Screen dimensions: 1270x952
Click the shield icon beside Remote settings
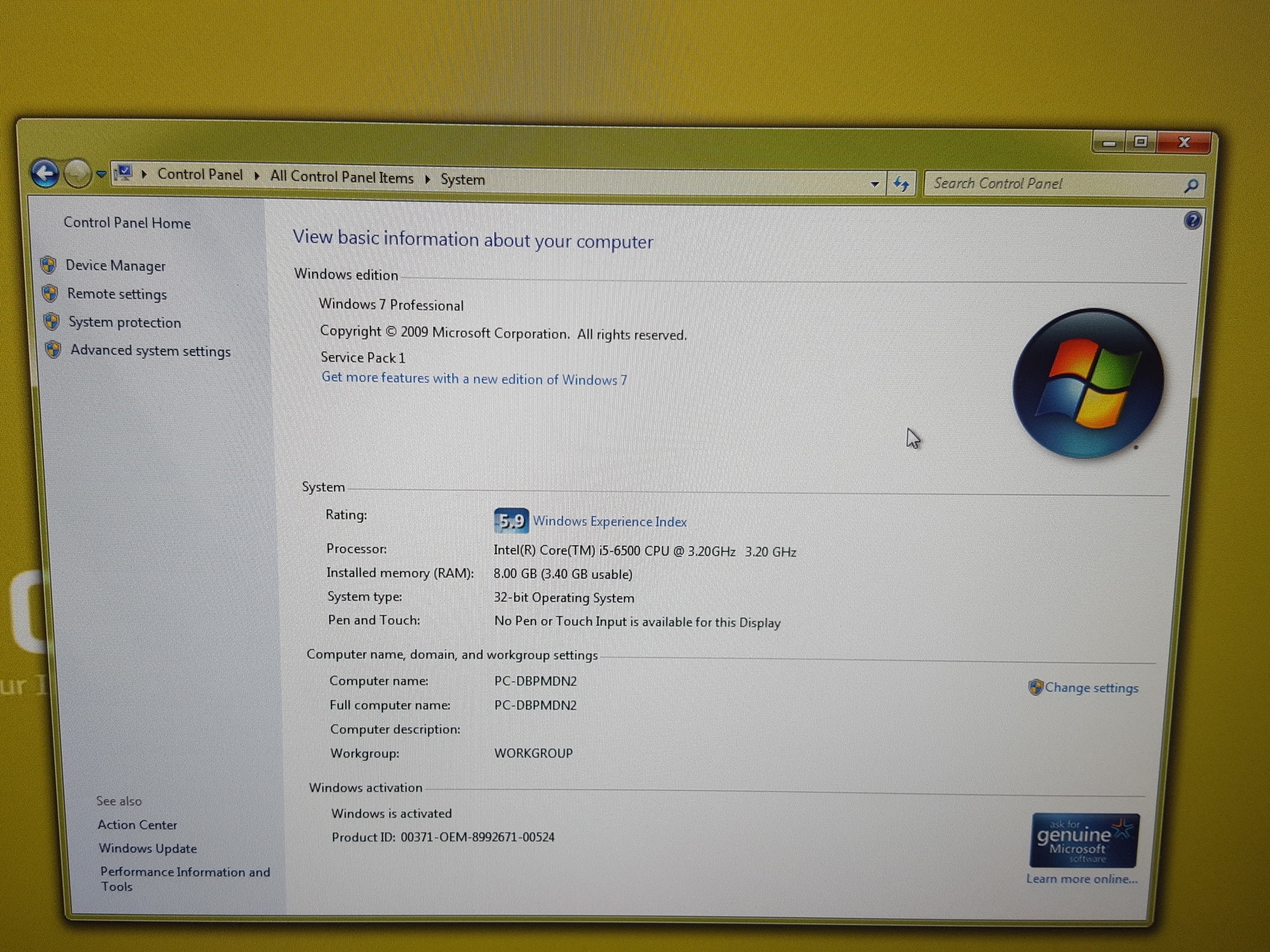tap(50, 293)
